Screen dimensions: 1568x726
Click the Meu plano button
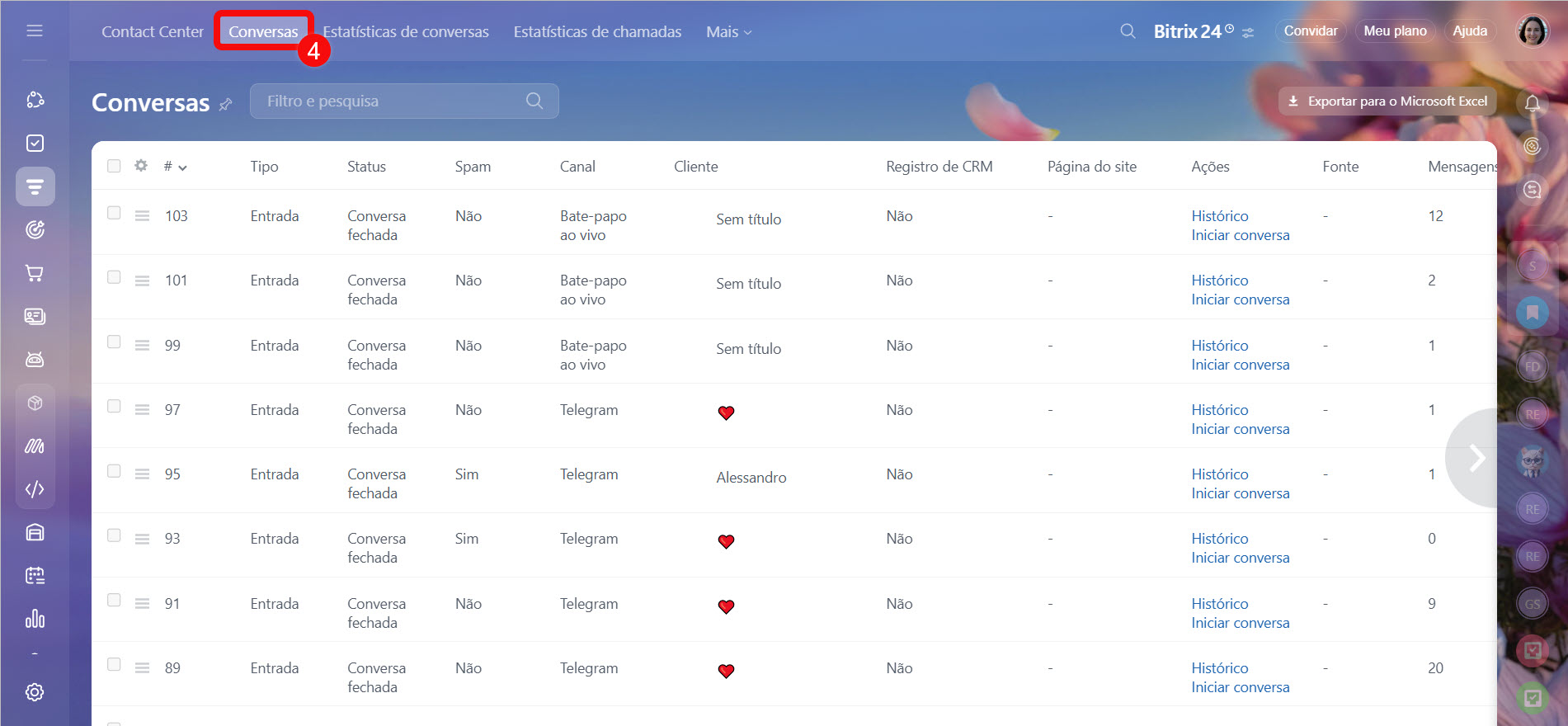click(x=1395, y=31)
